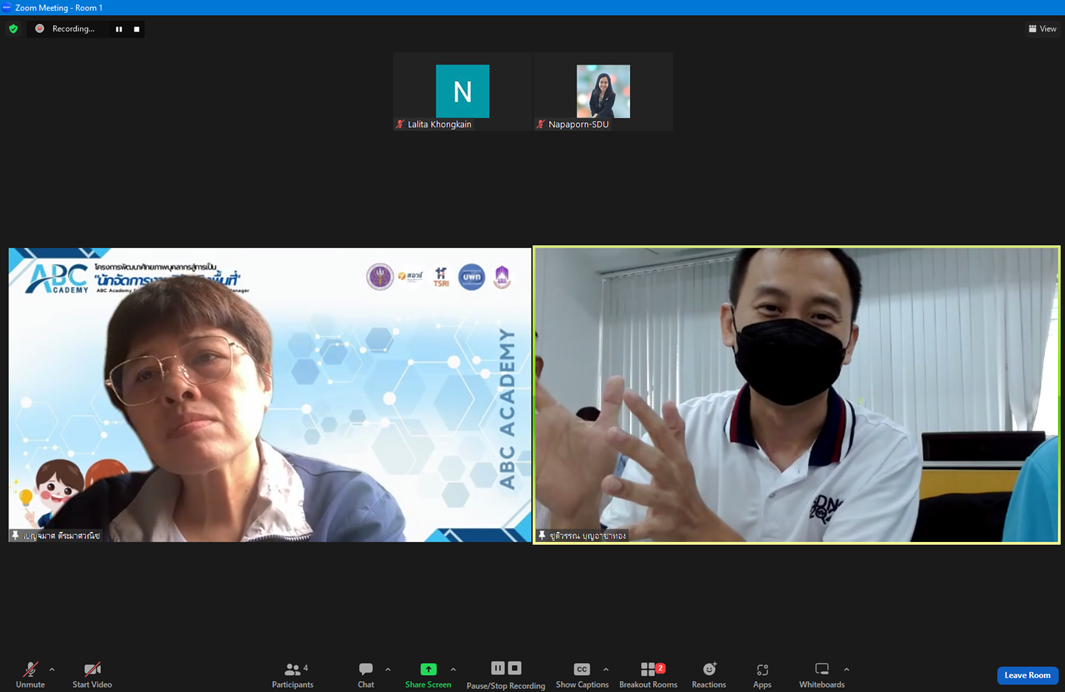The image size is (1065, 692).
Task: Open the View layout menu
Action: tap(1042, 29)
